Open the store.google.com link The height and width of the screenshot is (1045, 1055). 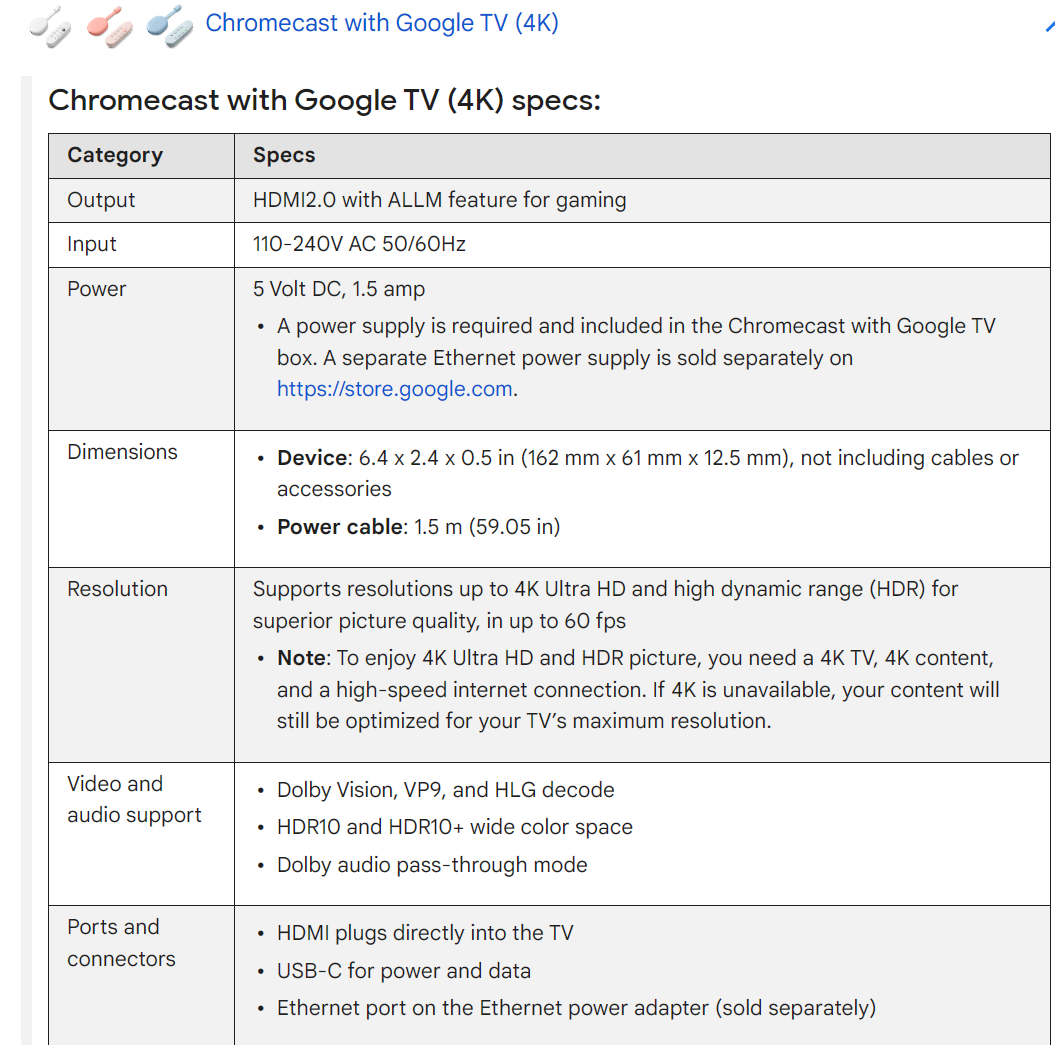click(395, 389)
